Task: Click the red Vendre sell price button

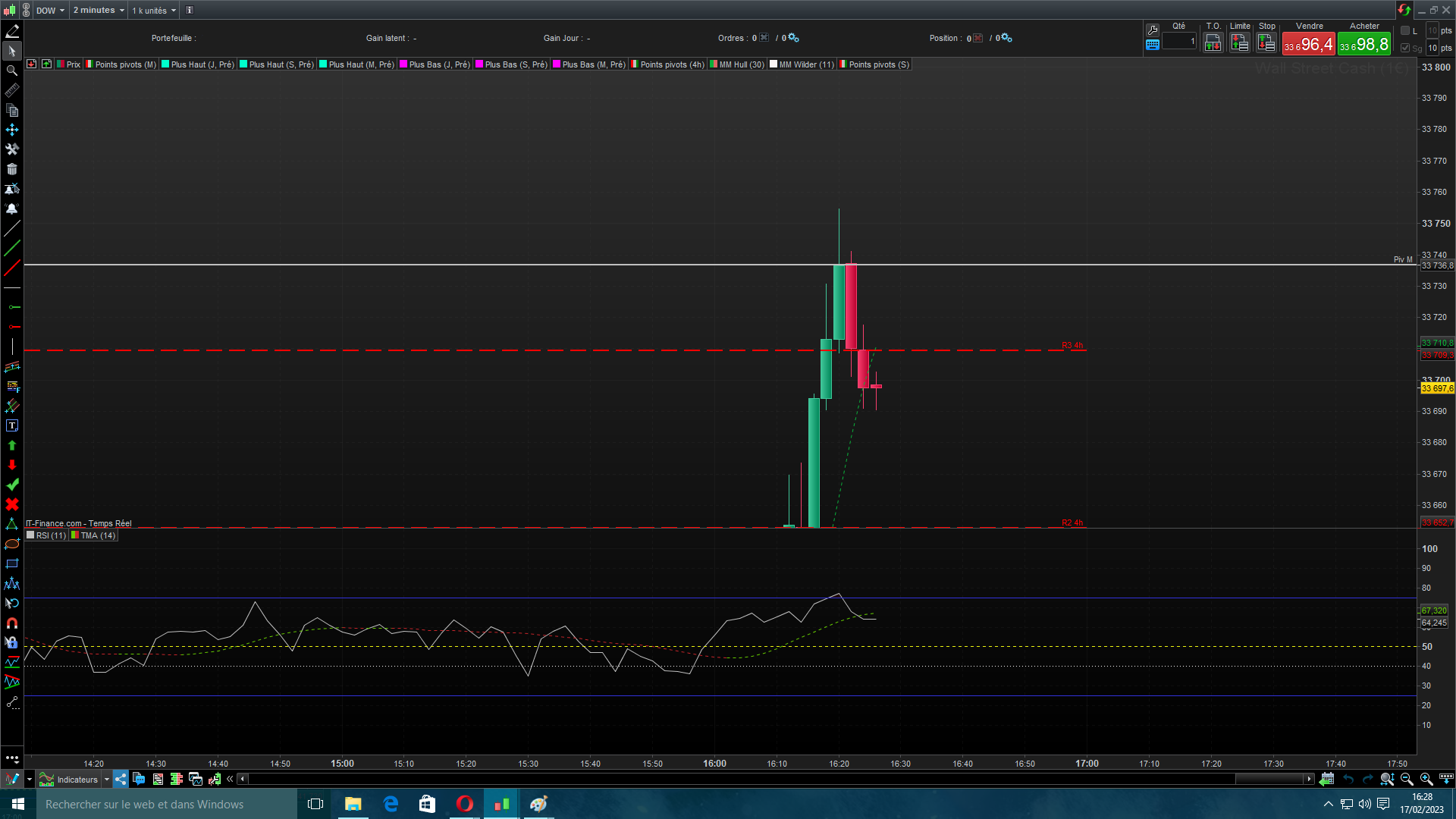Action: click(1308, 45)
